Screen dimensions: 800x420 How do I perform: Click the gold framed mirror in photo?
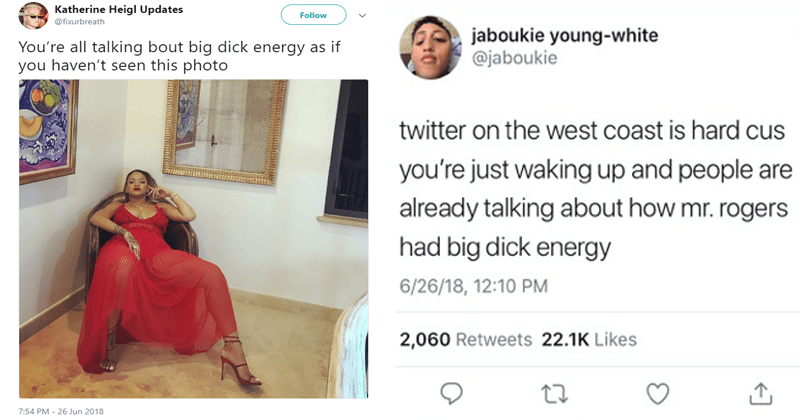225,131
